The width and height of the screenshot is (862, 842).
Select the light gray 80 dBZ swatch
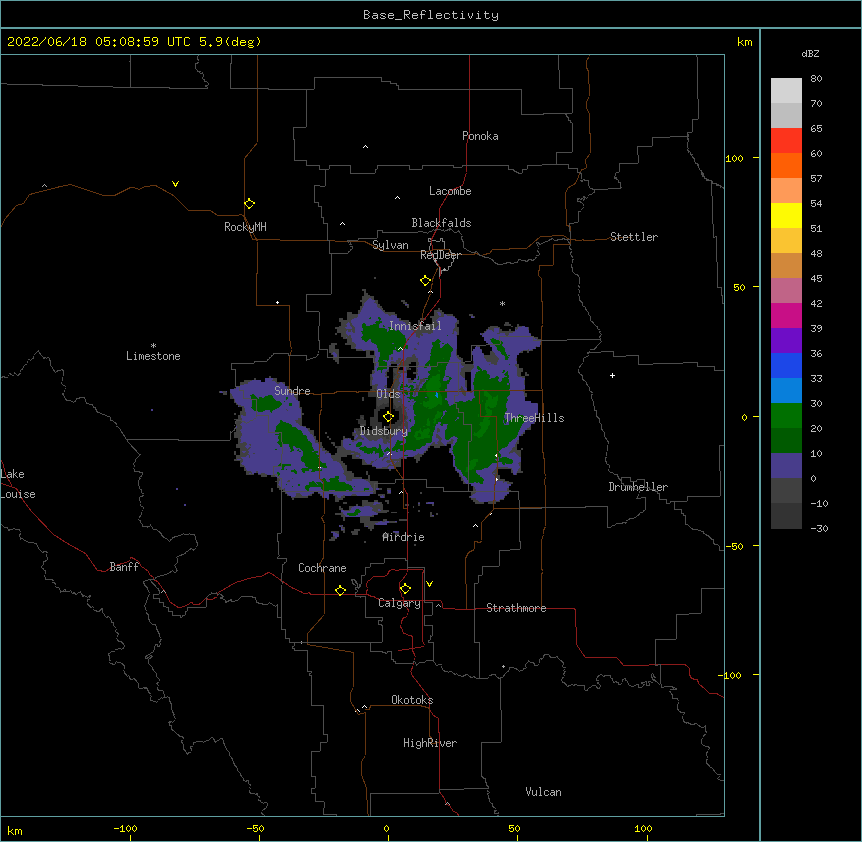[786, 90]
